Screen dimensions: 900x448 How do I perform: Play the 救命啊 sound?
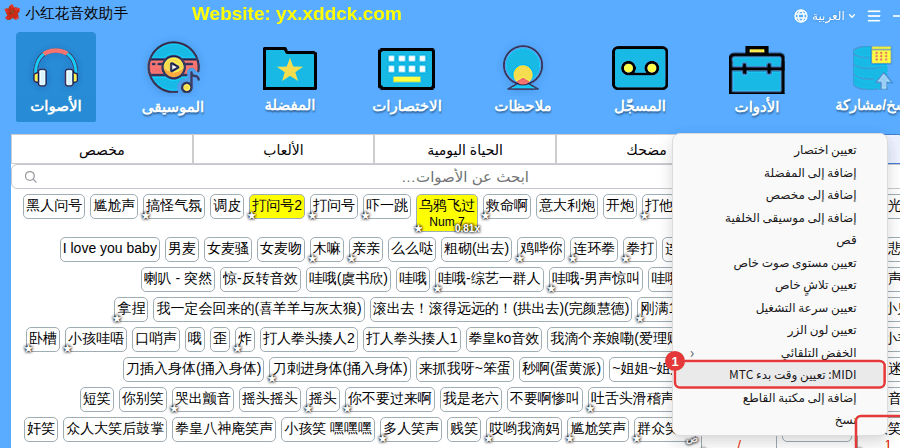[x=507, y=206]
